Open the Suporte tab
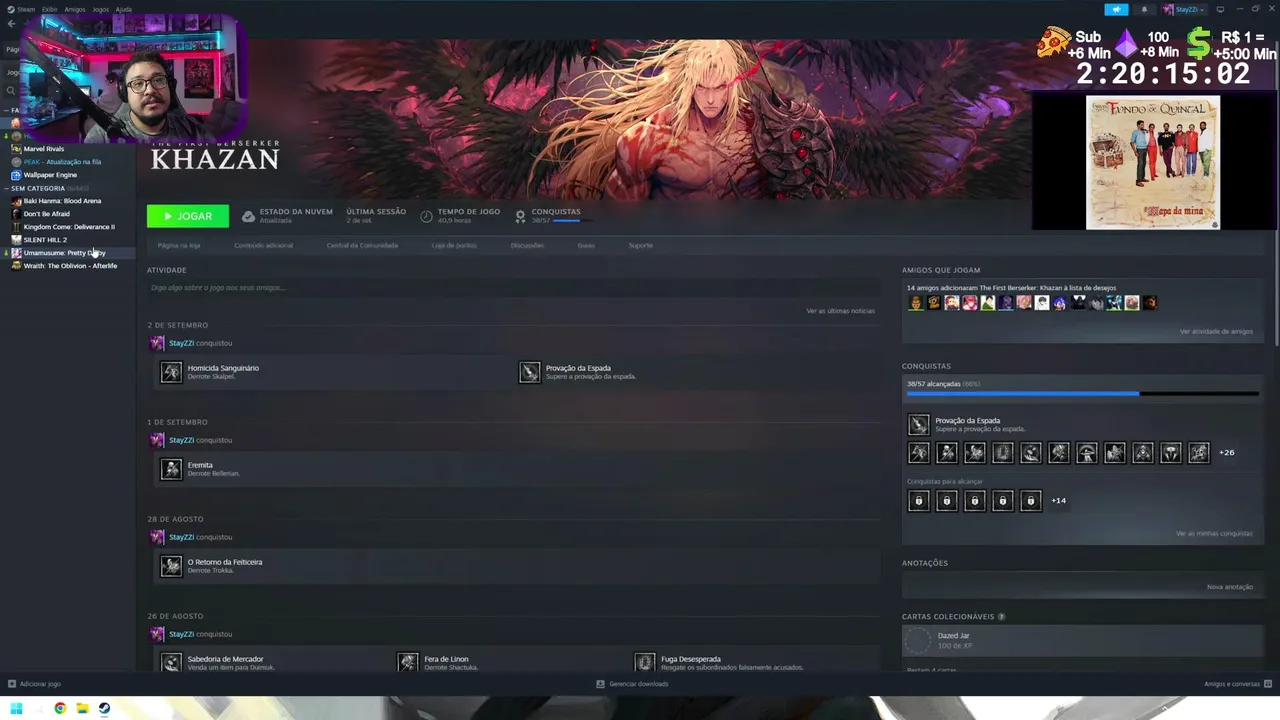Screen dimensions: 1280x720 [641, 245]
